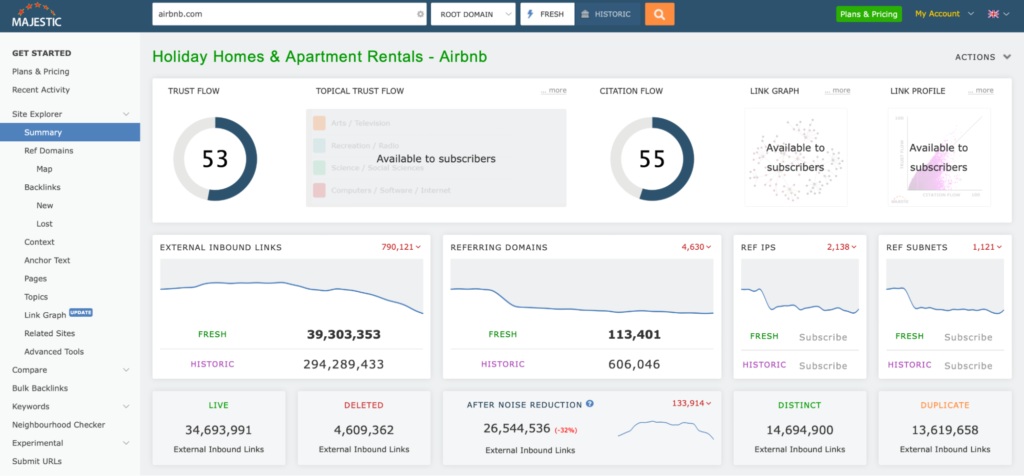1024x476 pixels.
Task: Go to Backlinks in the sidebar
Action: [x=42, y=187]
